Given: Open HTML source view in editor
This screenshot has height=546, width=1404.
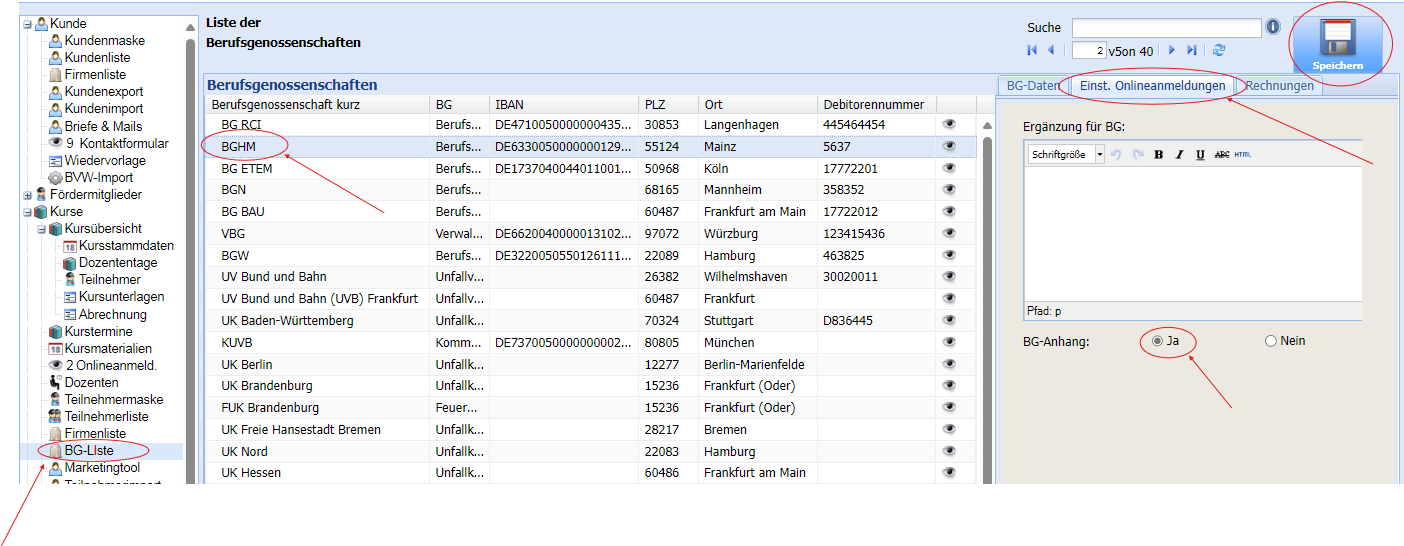Looking at the screenshot, I should [x=1243, y=155].
